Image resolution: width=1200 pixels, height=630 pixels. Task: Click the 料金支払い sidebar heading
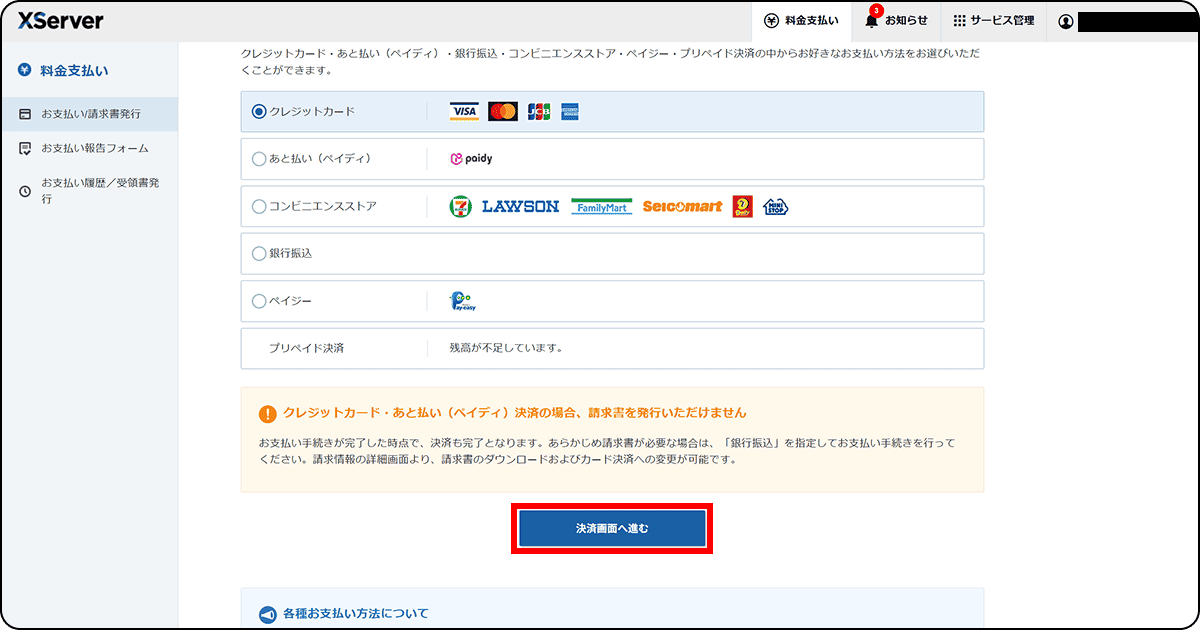74,70
